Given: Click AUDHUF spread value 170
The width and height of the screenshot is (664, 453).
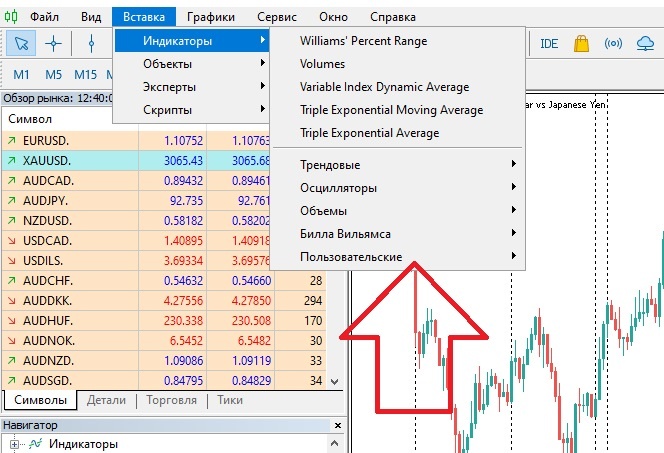Looking at the screenshot, I should (x=313, y=320).
